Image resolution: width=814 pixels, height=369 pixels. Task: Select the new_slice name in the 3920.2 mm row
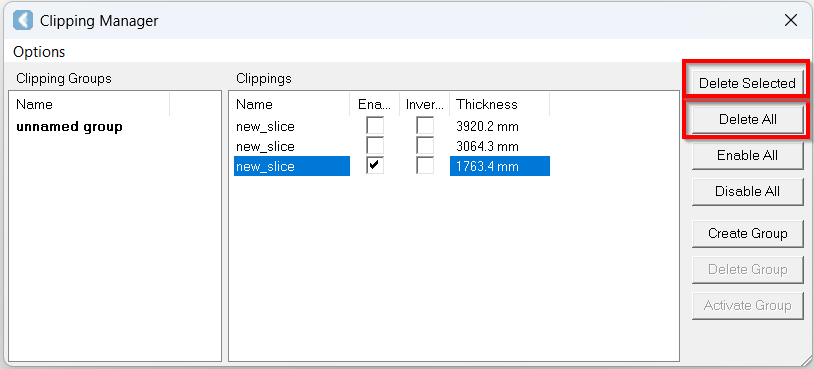(265, 127)
